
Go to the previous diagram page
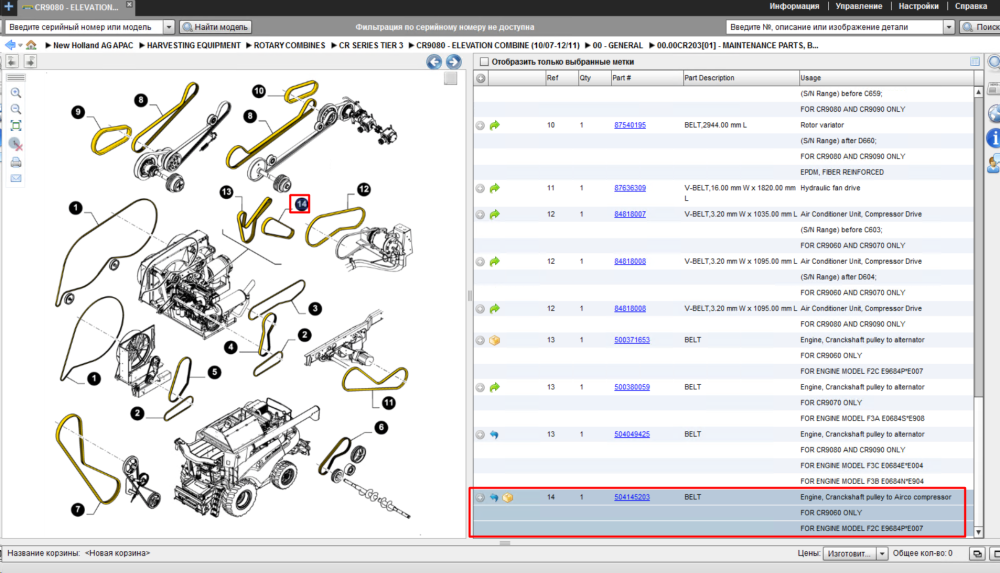[x=434, y=62]
